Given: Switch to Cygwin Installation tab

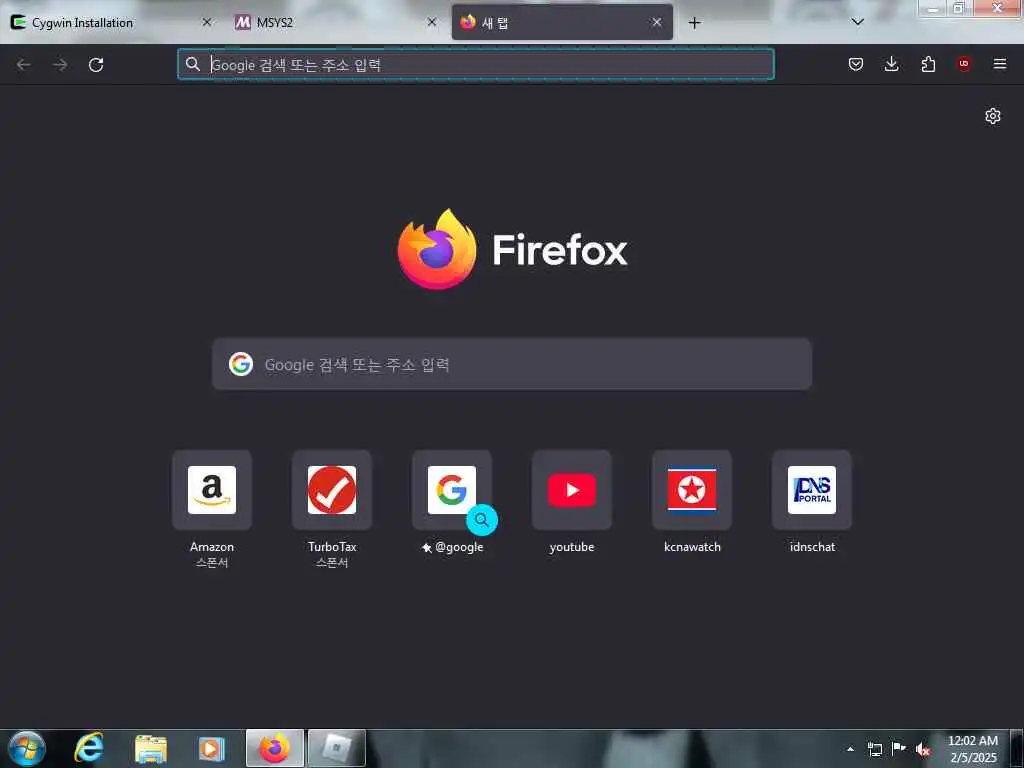Looking at the screenshot, I should click(x=112, y=22).
